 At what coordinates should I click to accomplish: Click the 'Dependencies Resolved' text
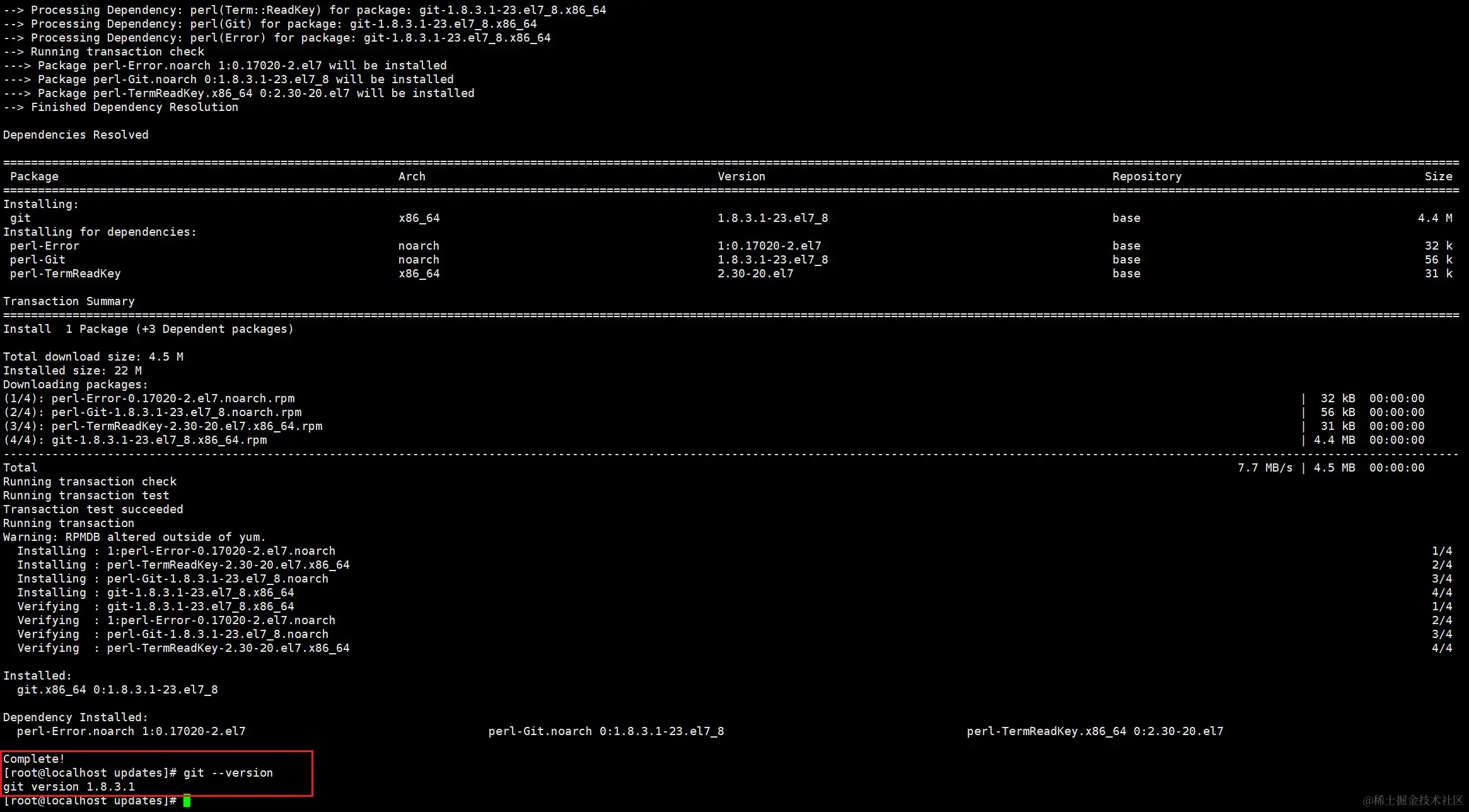point(76,135)
